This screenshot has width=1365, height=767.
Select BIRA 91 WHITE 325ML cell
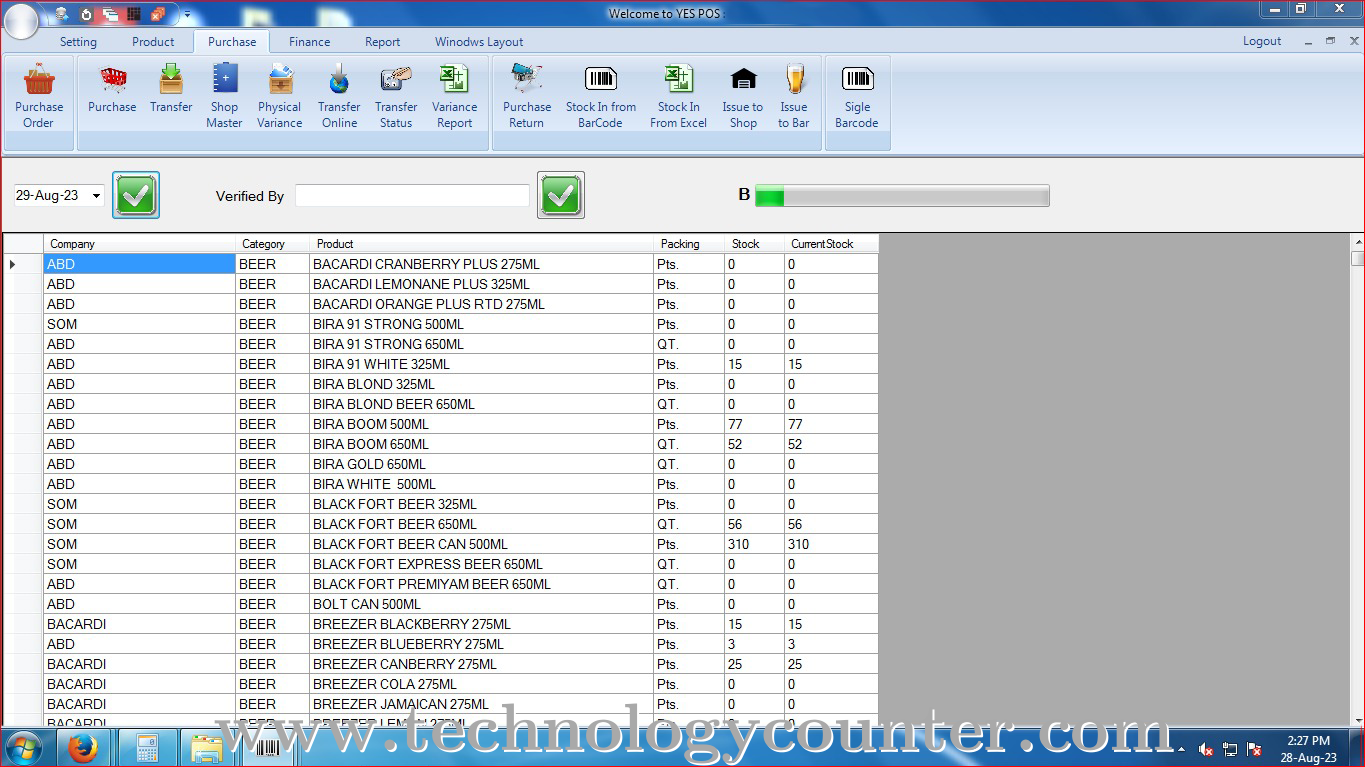tap(482, 364)
